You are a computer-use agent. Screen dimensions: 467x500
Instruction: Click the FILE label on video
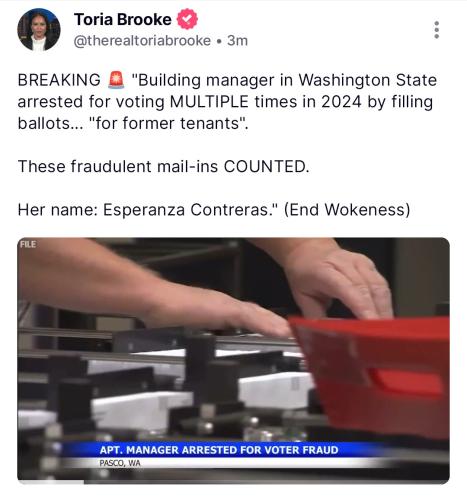28,244
